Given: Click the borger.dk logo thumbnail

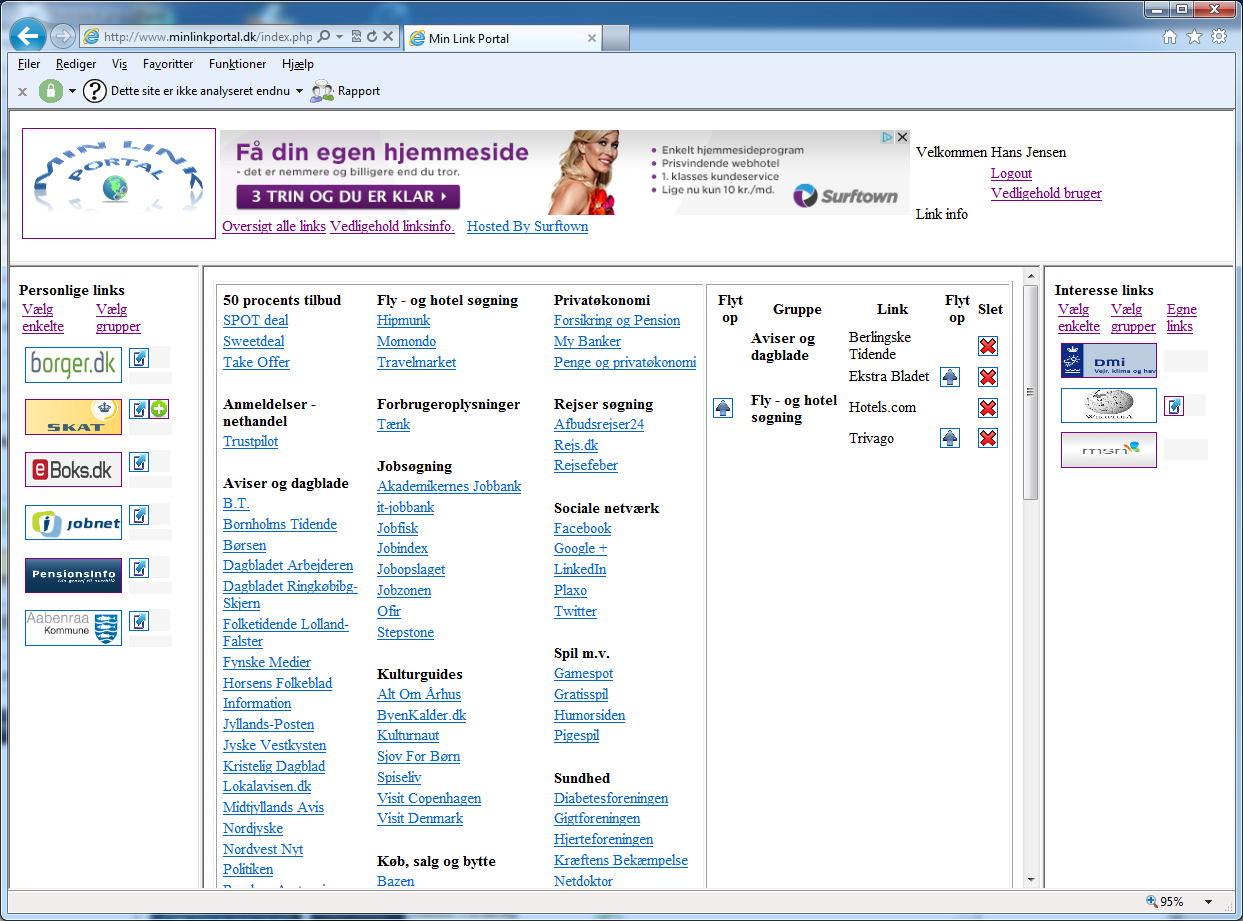Looking at the screenshot, I should pos(73,365).
